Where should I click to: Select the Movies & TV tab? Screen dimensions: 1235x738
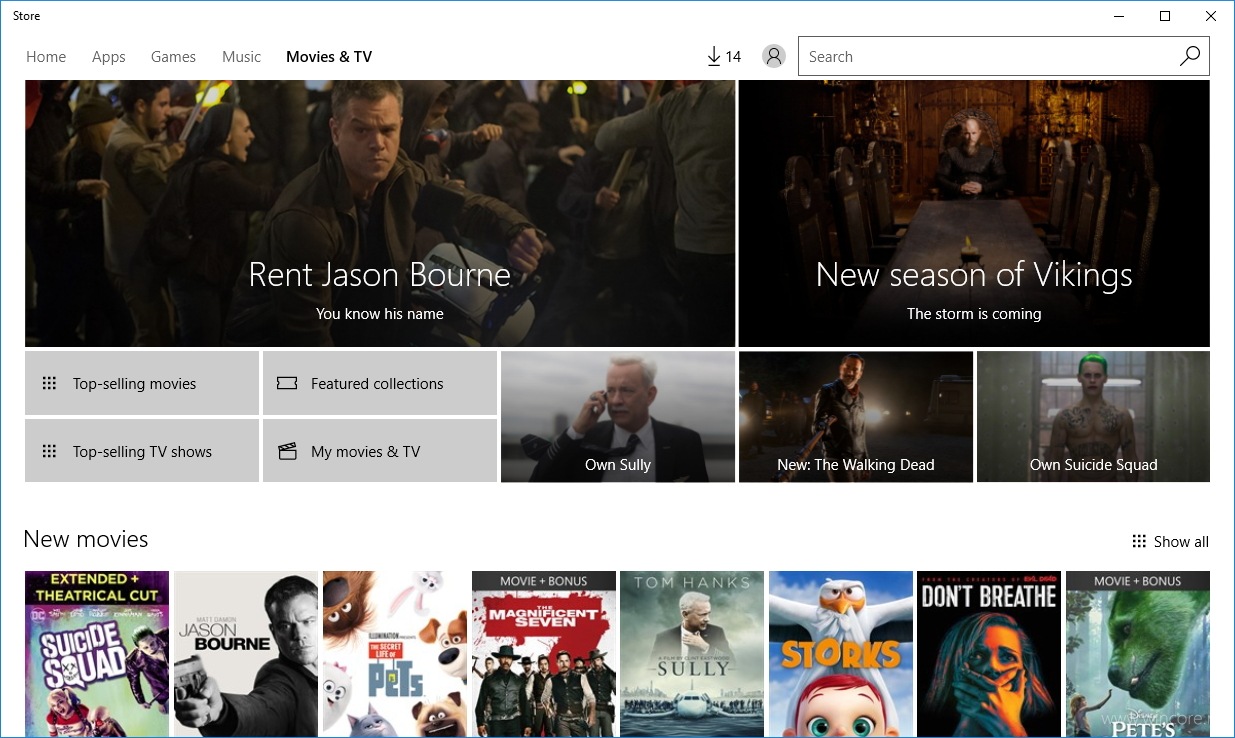[329, 57]
